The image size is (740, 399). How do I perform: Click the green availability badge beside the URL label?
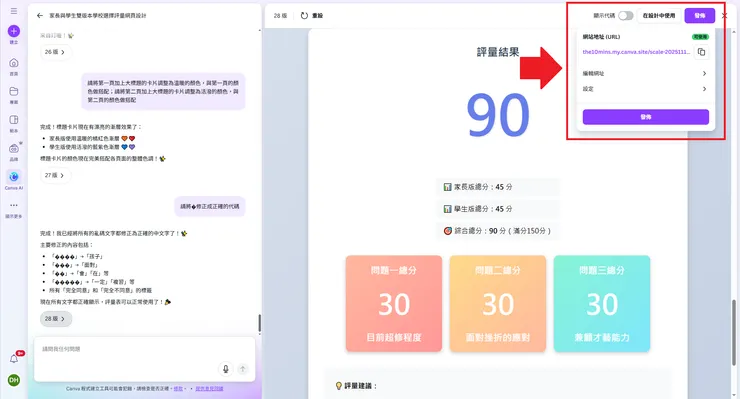[x=700, y=37]
